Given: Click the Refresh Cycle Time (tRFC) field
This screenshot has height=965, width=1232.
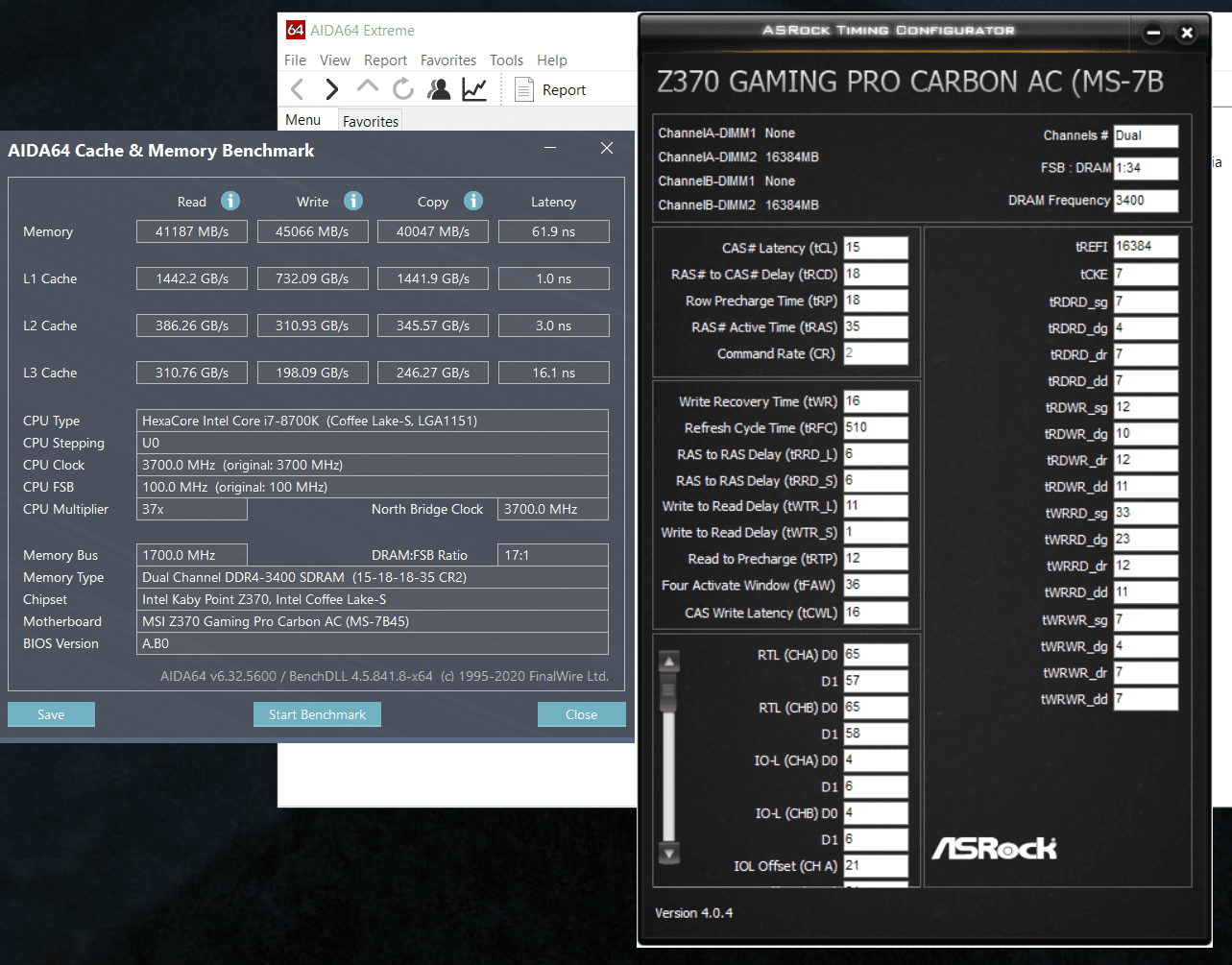Looking at the screenshot, I should click(x=876, y=427).
